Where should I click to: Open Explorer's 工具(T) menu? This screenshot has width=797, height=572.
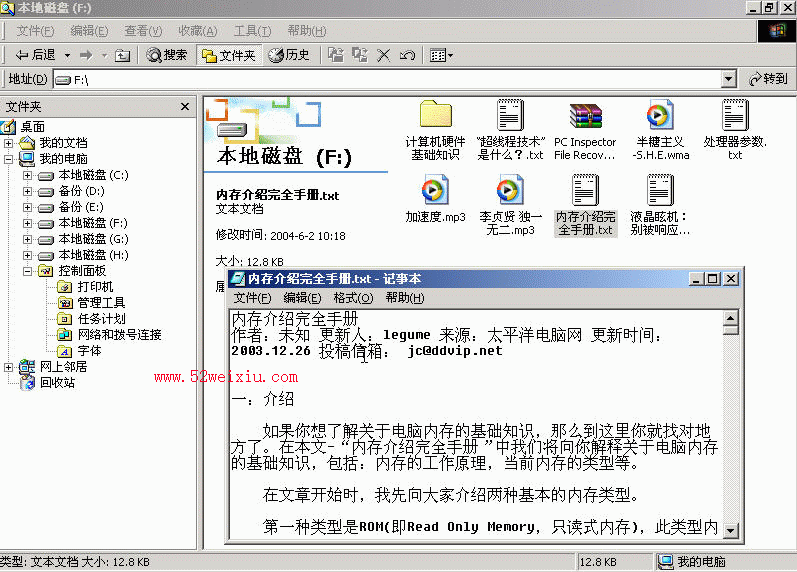click(x=252, y=31)
